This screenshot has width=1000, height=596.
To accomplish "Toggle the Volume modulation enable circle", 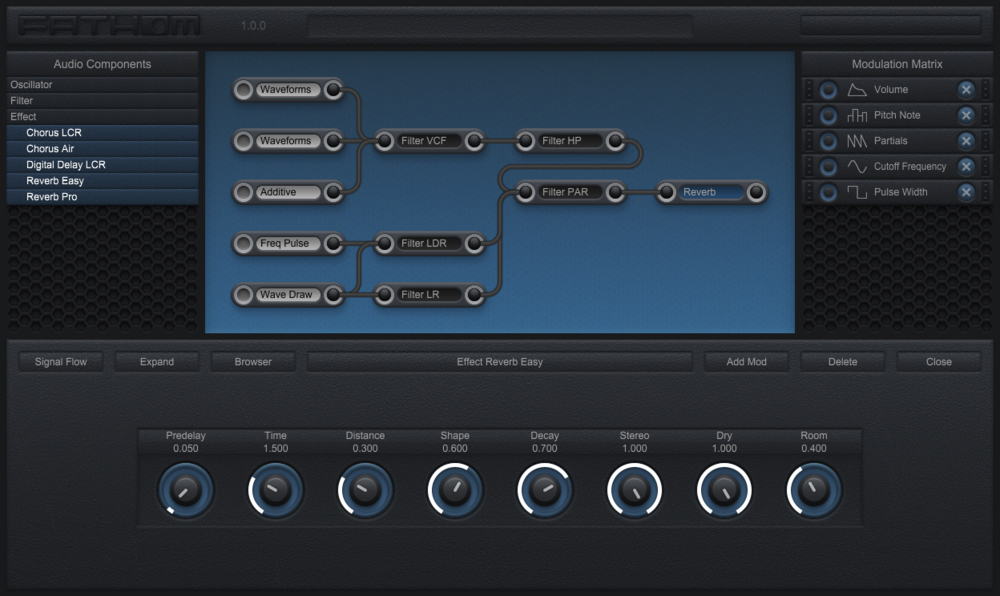I will pyautogui.click(x=828, y=90).
